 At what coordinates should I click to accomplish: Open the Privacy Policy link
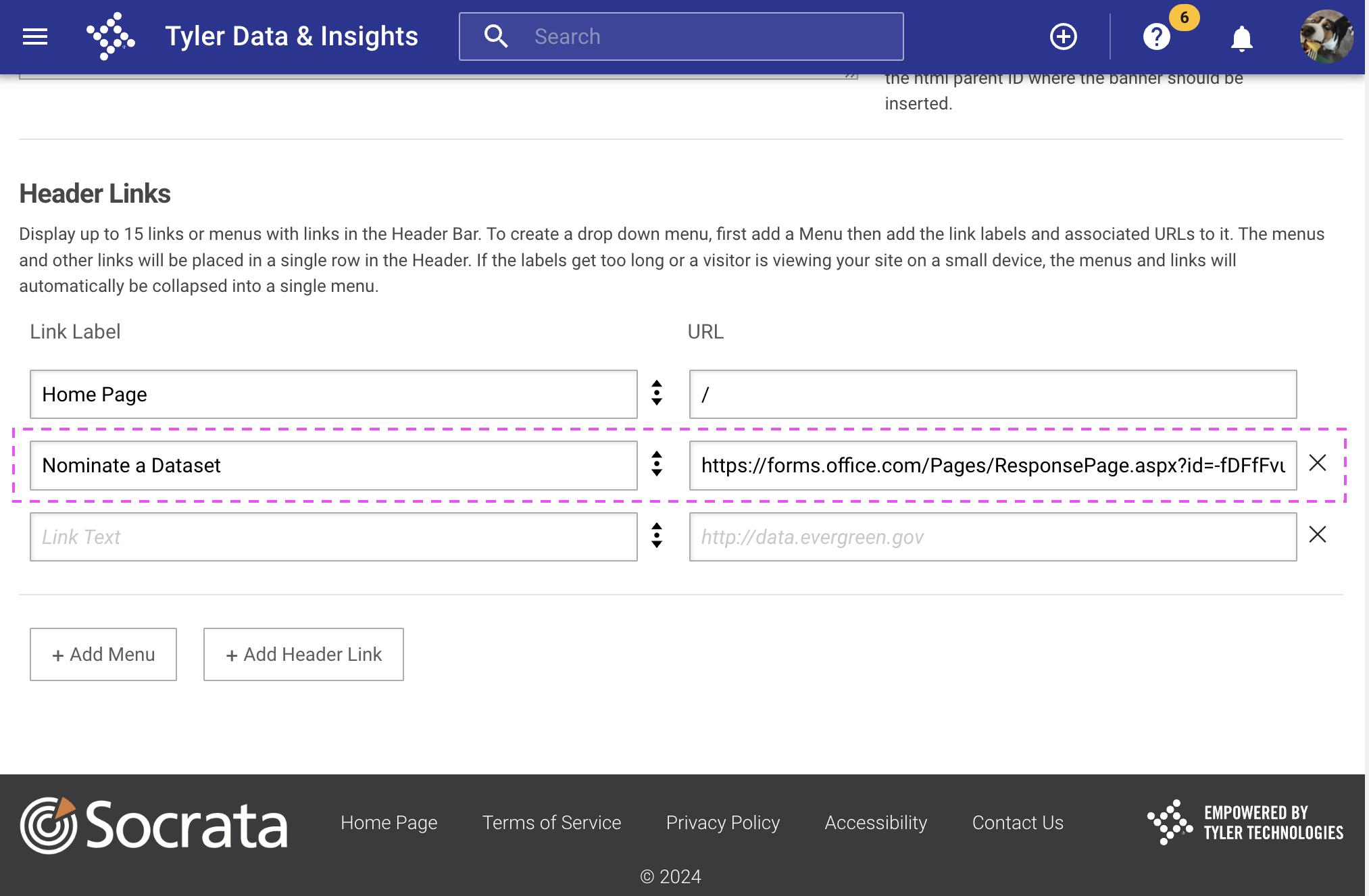point(723,822)
